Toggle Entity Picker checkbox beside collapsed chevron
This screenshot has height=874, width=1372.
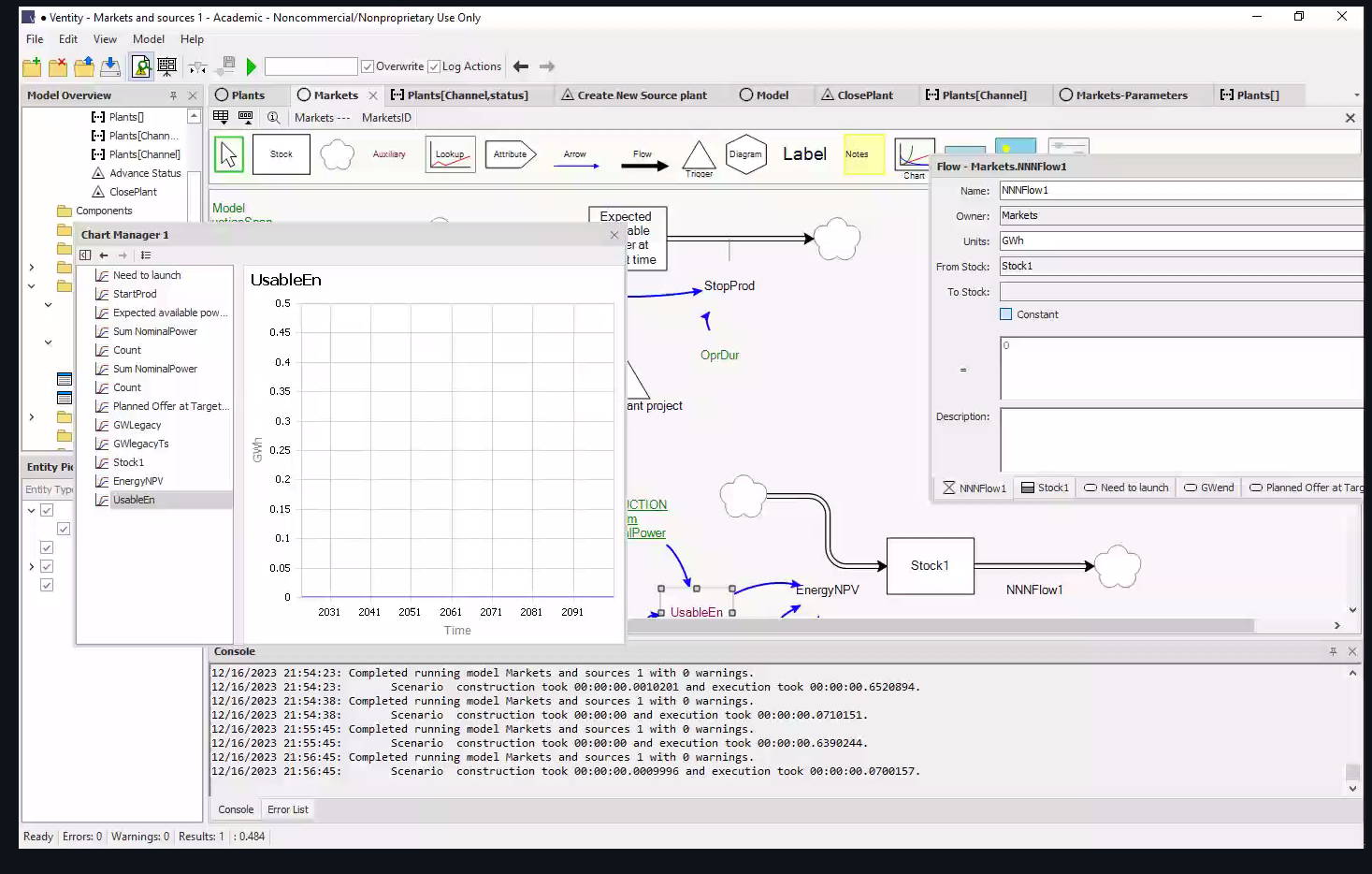(x=47, y=566)
